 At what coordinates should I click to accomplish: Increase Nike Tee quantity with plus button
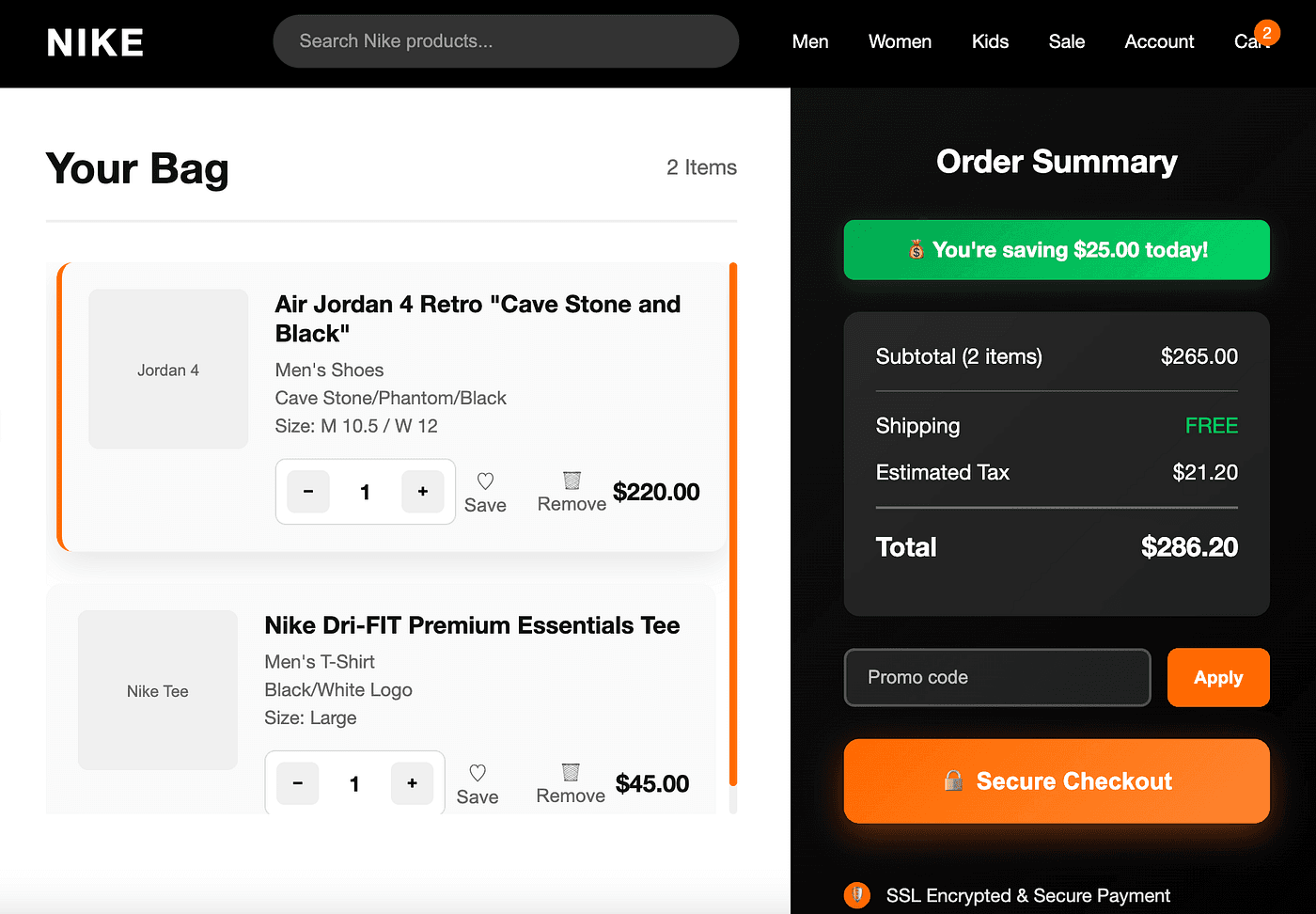pos(412,783)
